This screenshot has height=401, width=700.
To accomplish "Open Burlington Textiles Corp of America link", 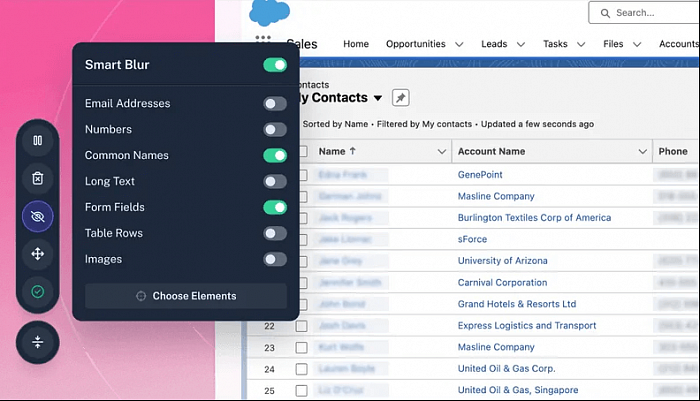I will [534, 217].
